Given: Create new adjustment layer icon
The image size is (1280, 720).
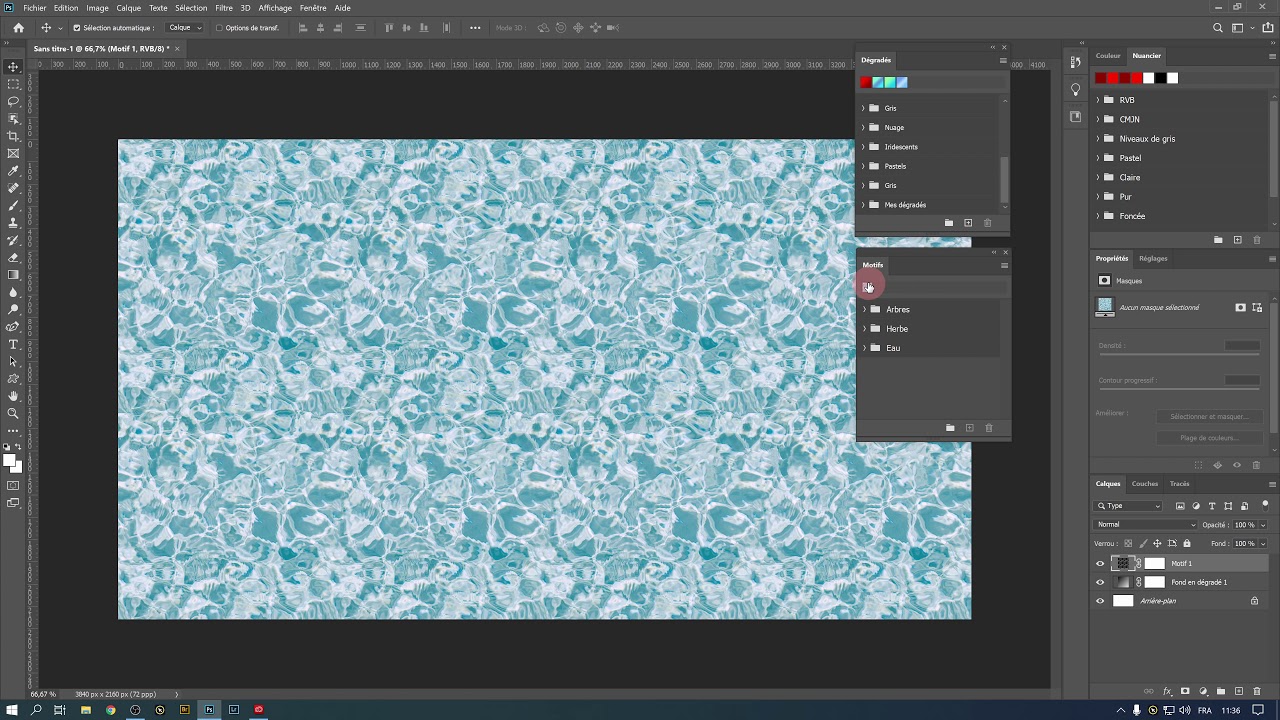Looking at the screenshot, I should (1203, 691).
